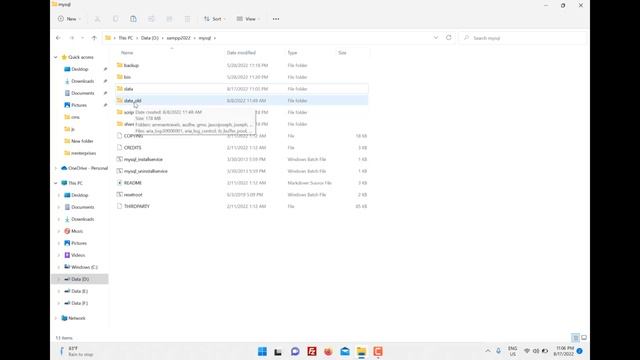Open the Mail app on the taskbar
Image resolution: width=640 pixels, height=360 pixels.
(x=345, y=351)
